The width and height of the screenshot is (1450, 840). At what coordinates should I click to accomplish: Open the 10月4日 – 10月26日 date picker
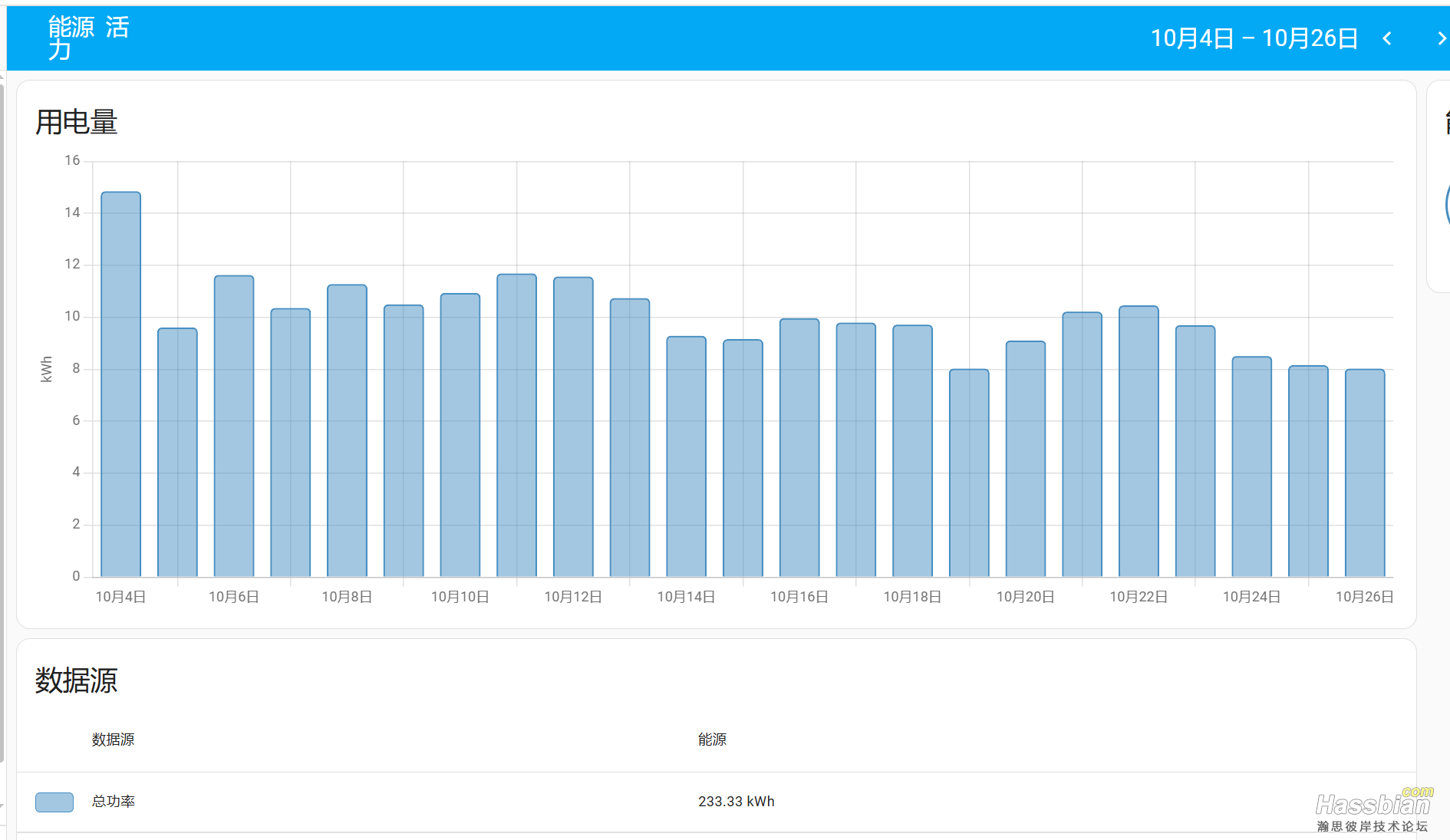pyautogui.click(x=1254, y=38)
